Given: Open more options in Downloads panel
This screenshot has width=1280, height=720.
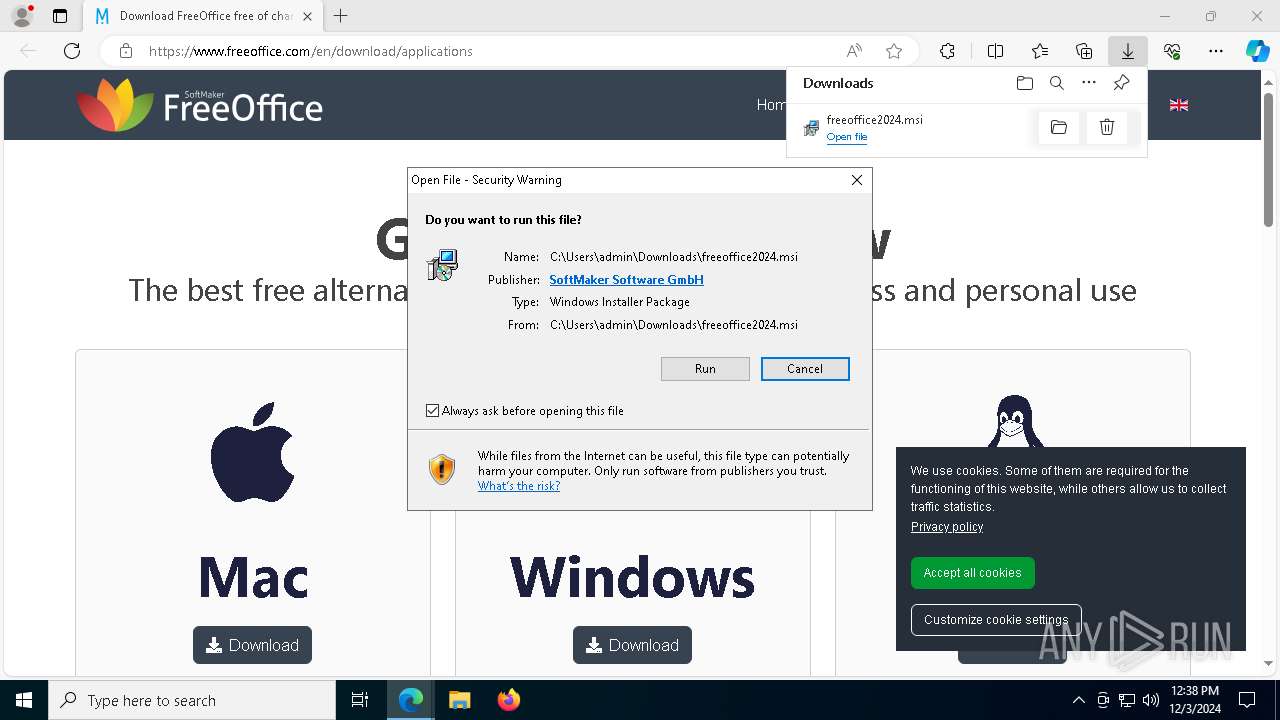Looking at the screenshot, I should click(1089, 83).
